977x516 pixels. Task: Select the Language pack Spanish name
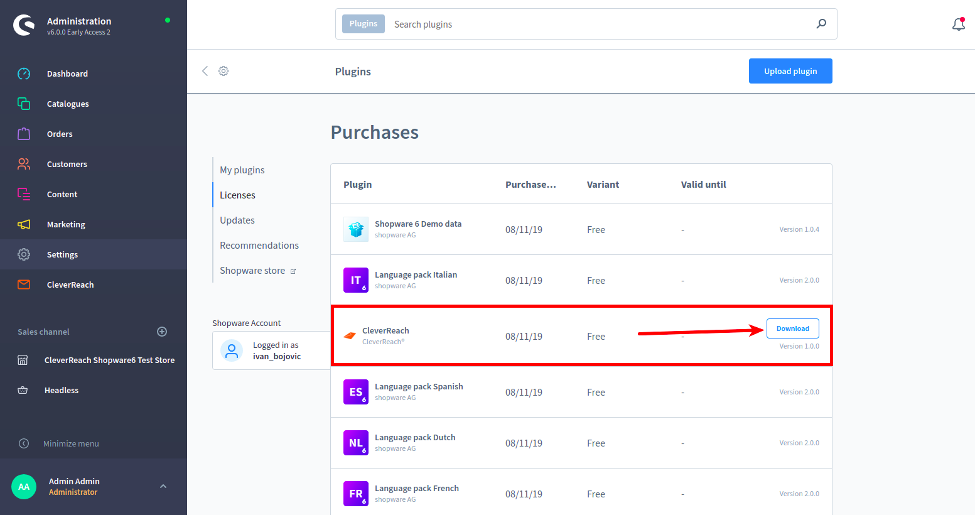coord(419,386)
